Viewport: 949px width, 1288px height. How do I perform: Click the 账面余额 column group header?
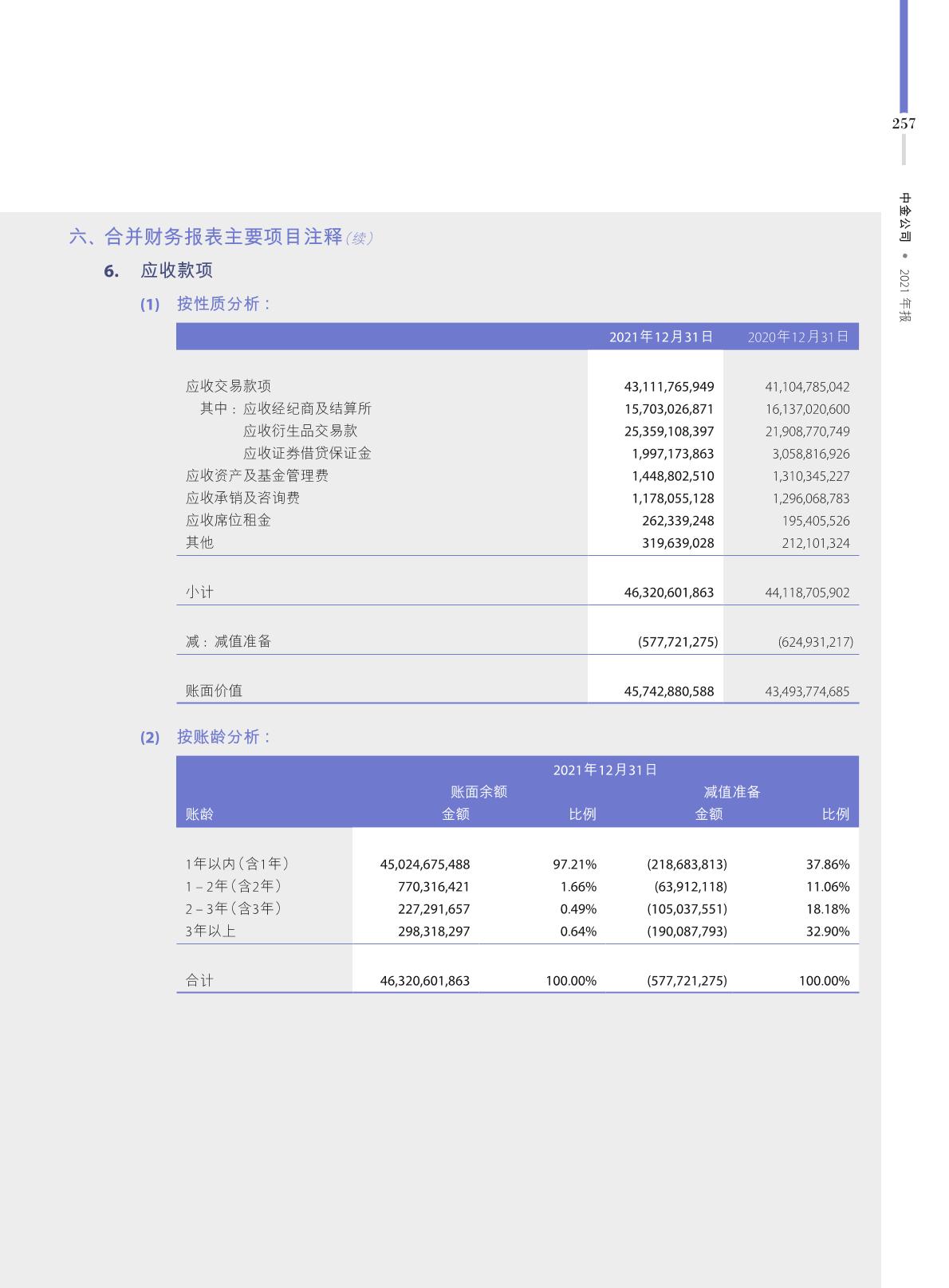[478, 792]
